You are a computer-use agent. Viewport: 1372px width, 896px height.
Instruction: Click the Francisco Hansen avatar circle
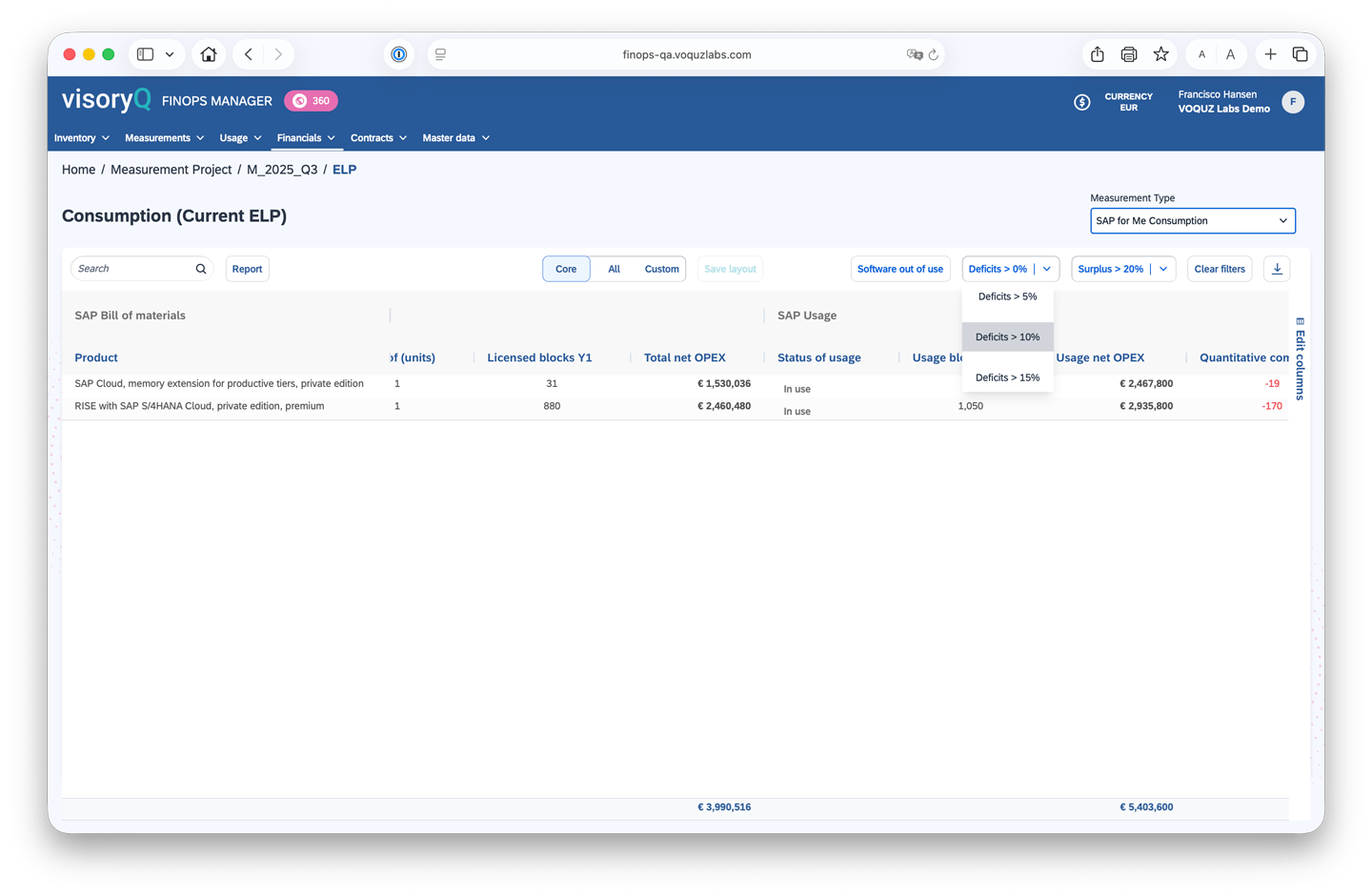pyautogui.click(x=1293, y=102)
